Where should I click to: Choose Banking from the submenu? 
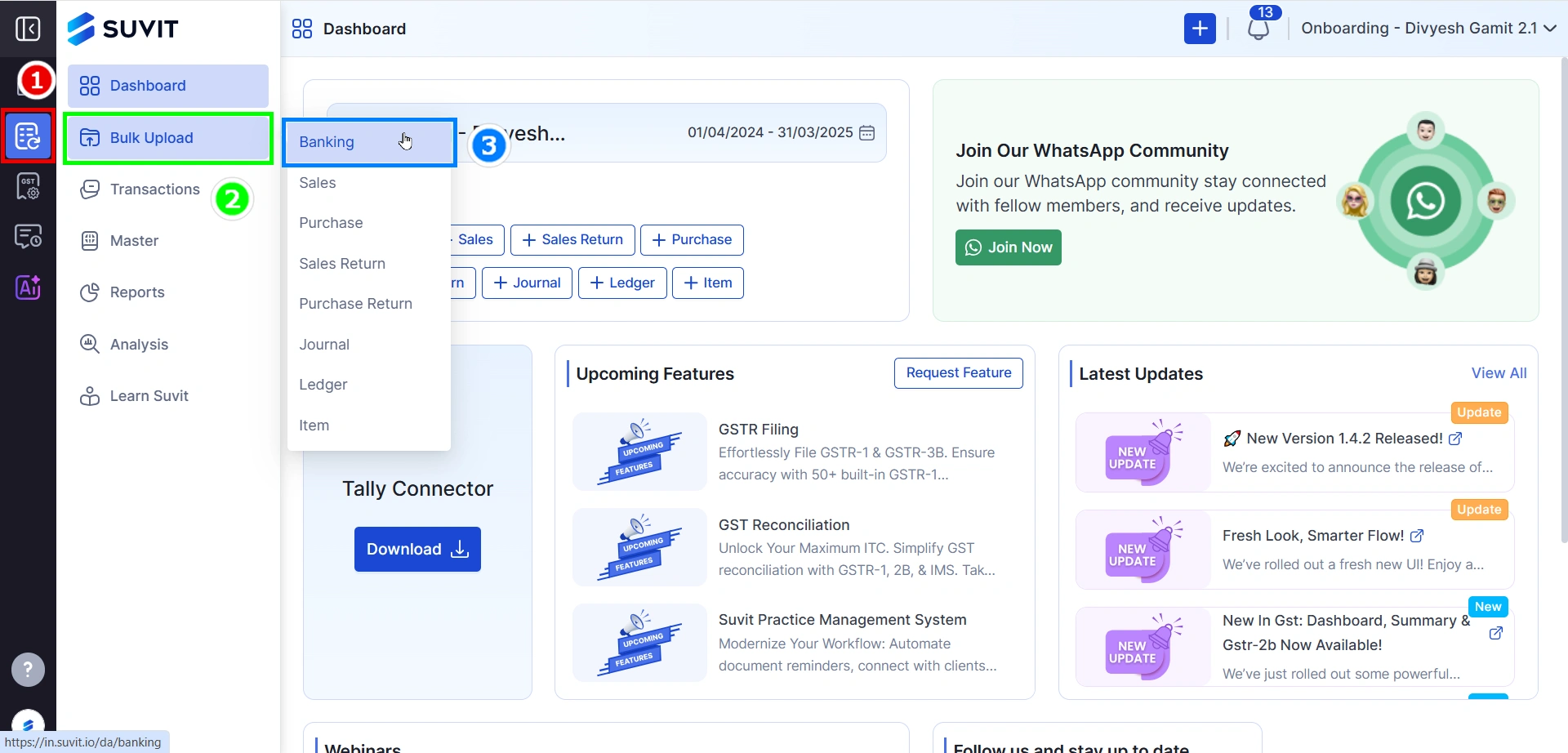pos(369,142)
